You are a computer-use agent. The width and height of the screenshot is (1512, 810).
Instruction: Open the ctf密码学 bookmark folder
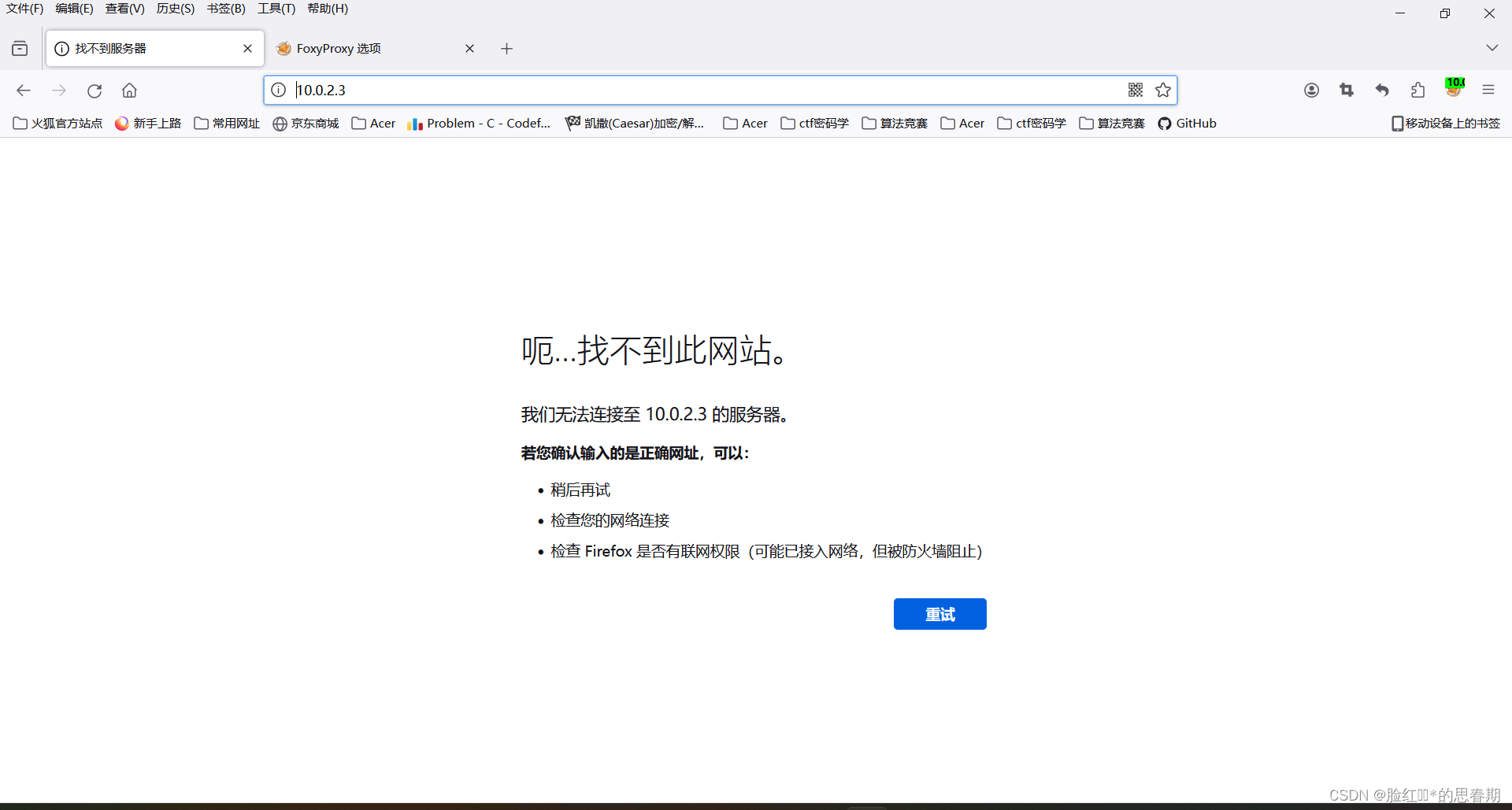[x=815, y=124]
